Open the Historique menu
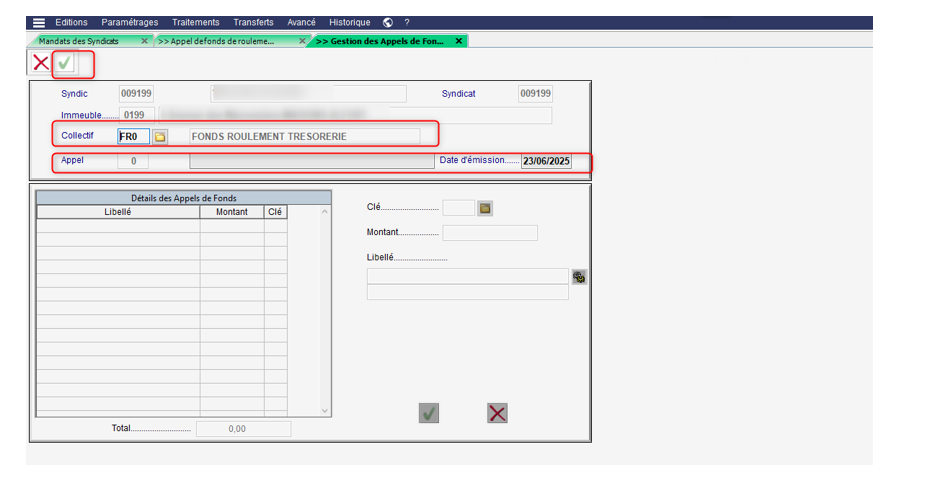This screenshot has height=482, width=945. tap(349, 22)
